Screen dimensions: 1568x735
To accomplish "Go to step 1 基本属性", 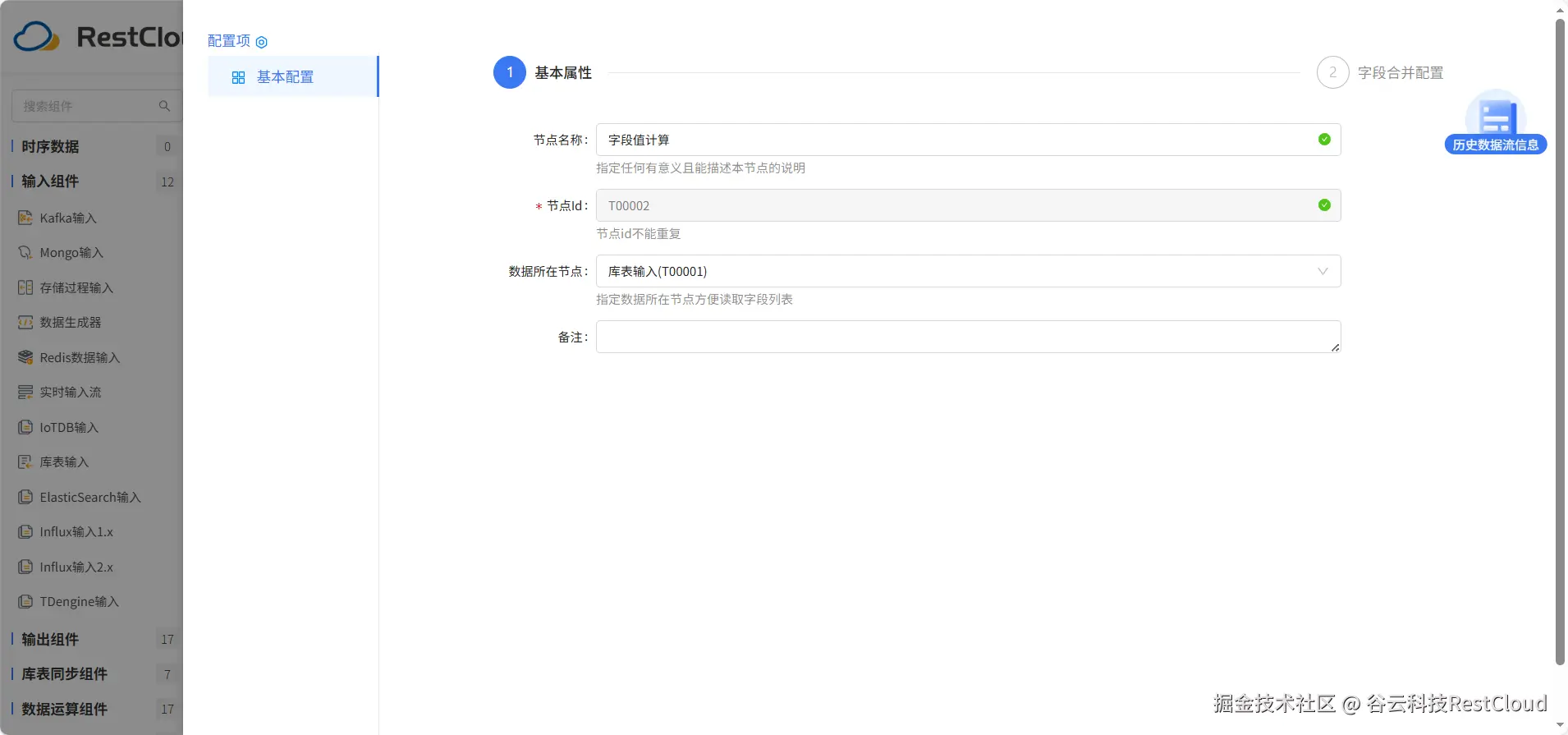I will 543,72.
